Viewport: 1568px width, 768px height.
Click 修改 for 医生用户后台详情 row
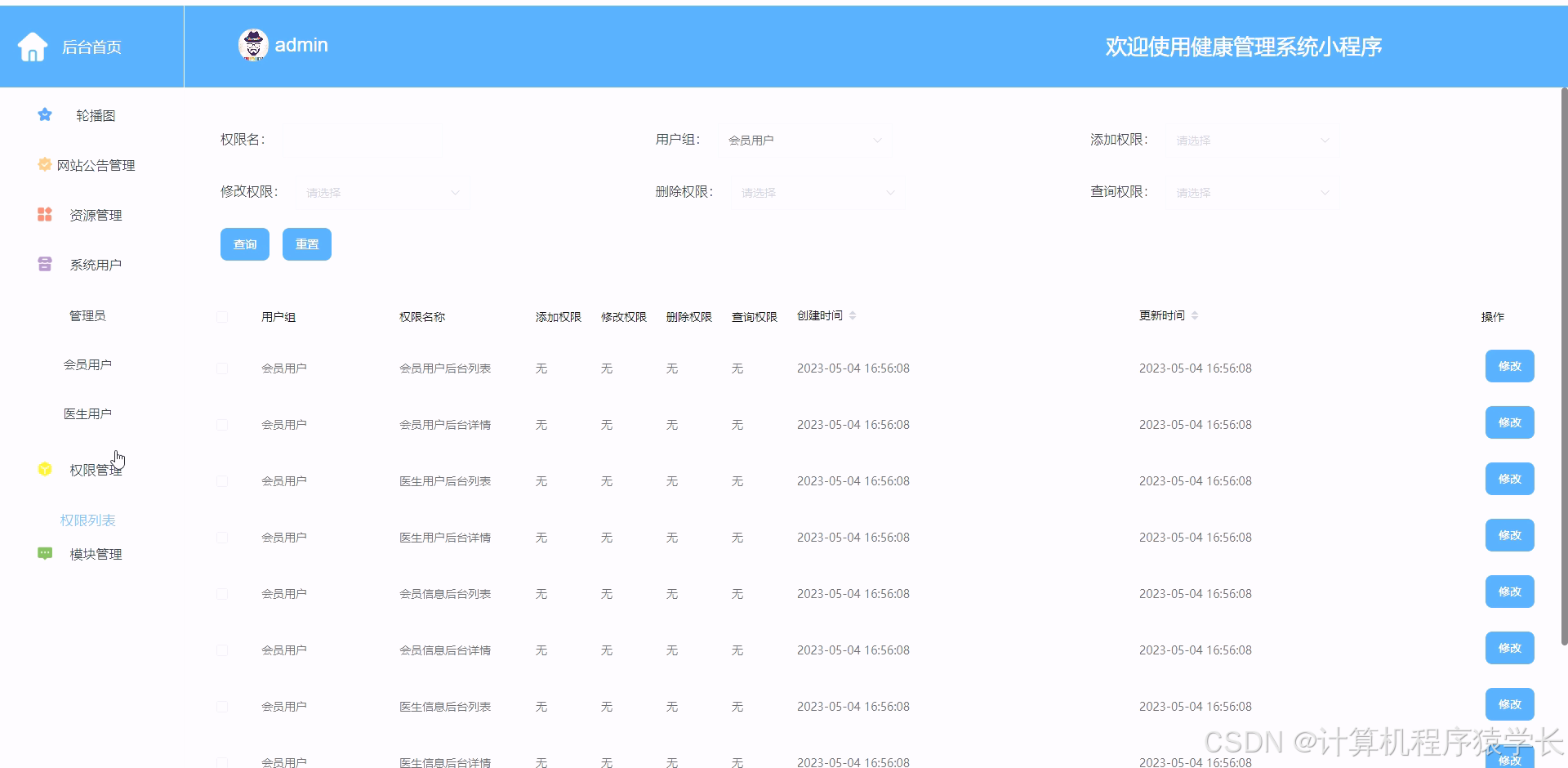pyautogui.click(x=1509, y=535)
